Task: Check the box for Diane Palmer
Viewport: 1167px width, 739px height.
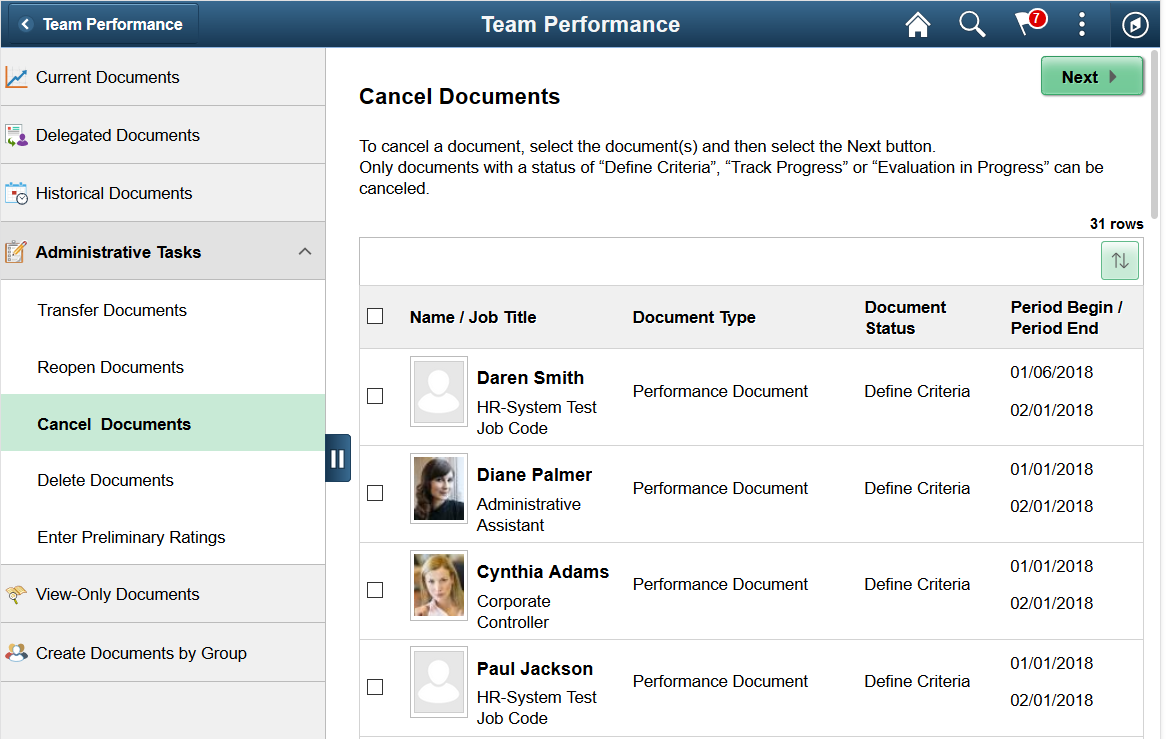Action: pos(375,493)
